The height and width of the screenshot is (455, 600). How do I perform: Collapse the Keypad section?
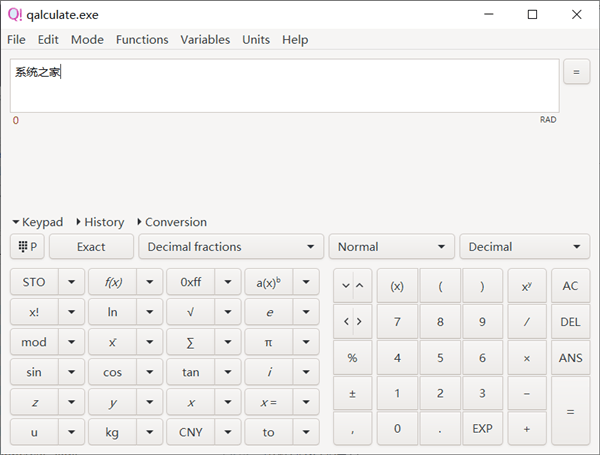tap(38, 222)
